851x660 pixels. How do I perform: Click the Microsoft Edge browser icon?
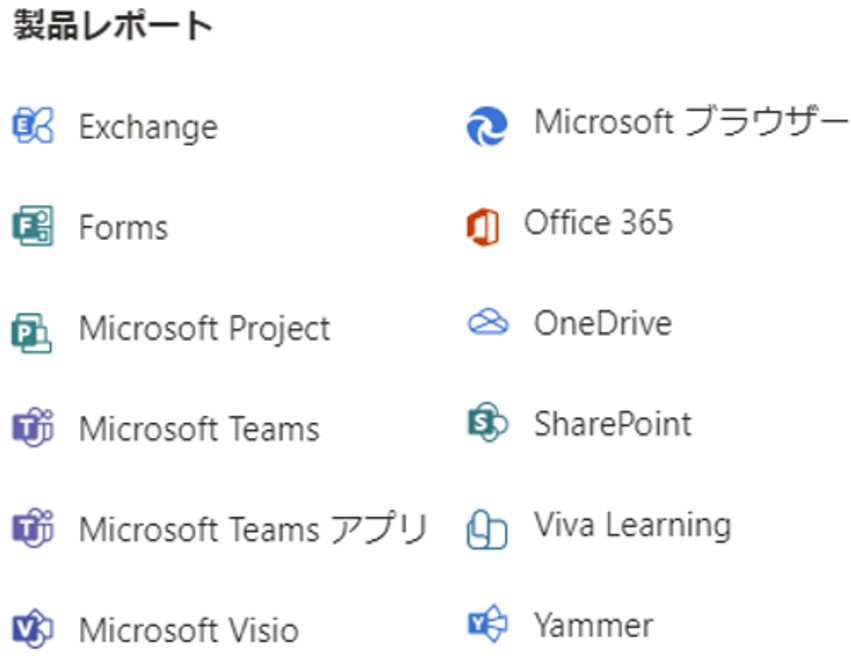point(487,126)
